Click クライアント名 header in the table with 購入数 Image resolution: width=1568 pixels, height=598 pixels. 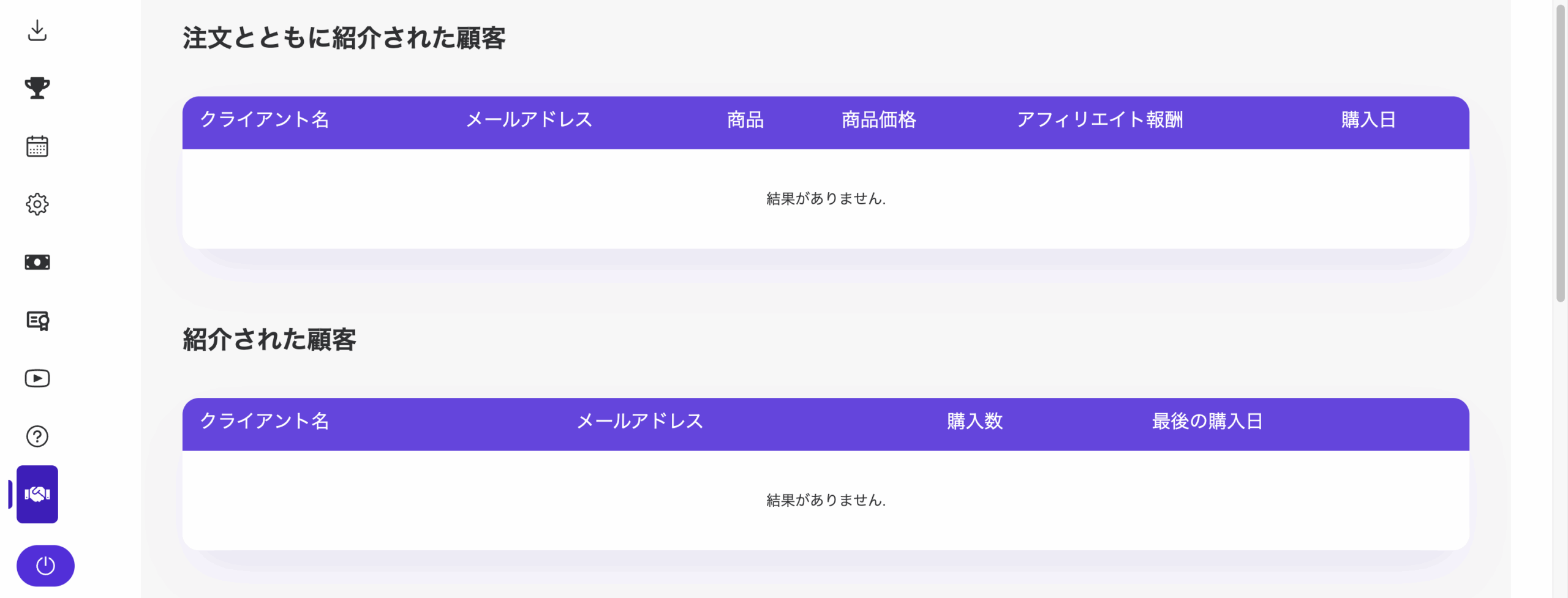[x=265, y=421]
